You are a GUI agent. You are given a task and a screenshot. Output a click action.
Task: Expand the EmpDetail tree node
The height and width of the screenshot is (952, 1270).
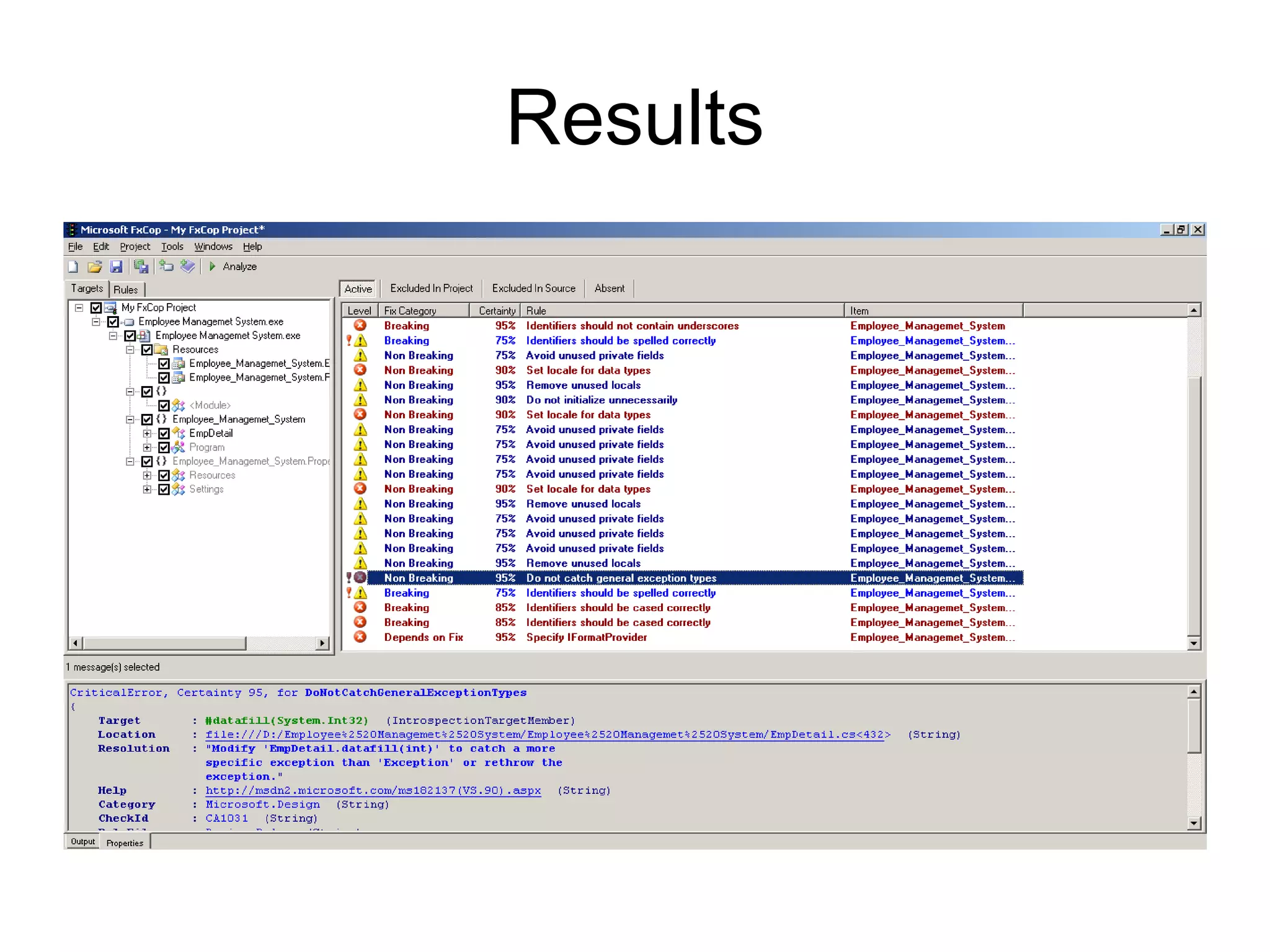147,433
